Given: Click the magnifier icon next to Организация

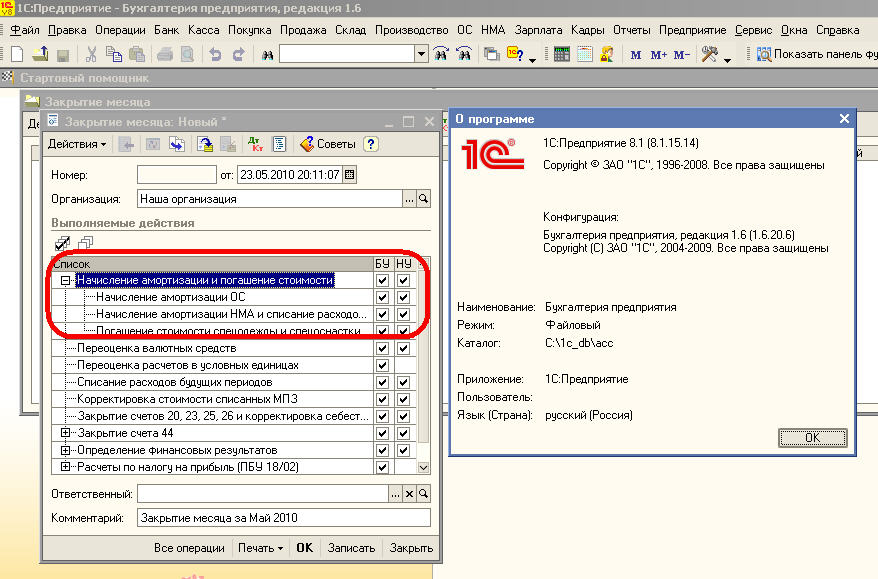Looking at the screenshot, I should pyautogui.click(x=423, y=199).
